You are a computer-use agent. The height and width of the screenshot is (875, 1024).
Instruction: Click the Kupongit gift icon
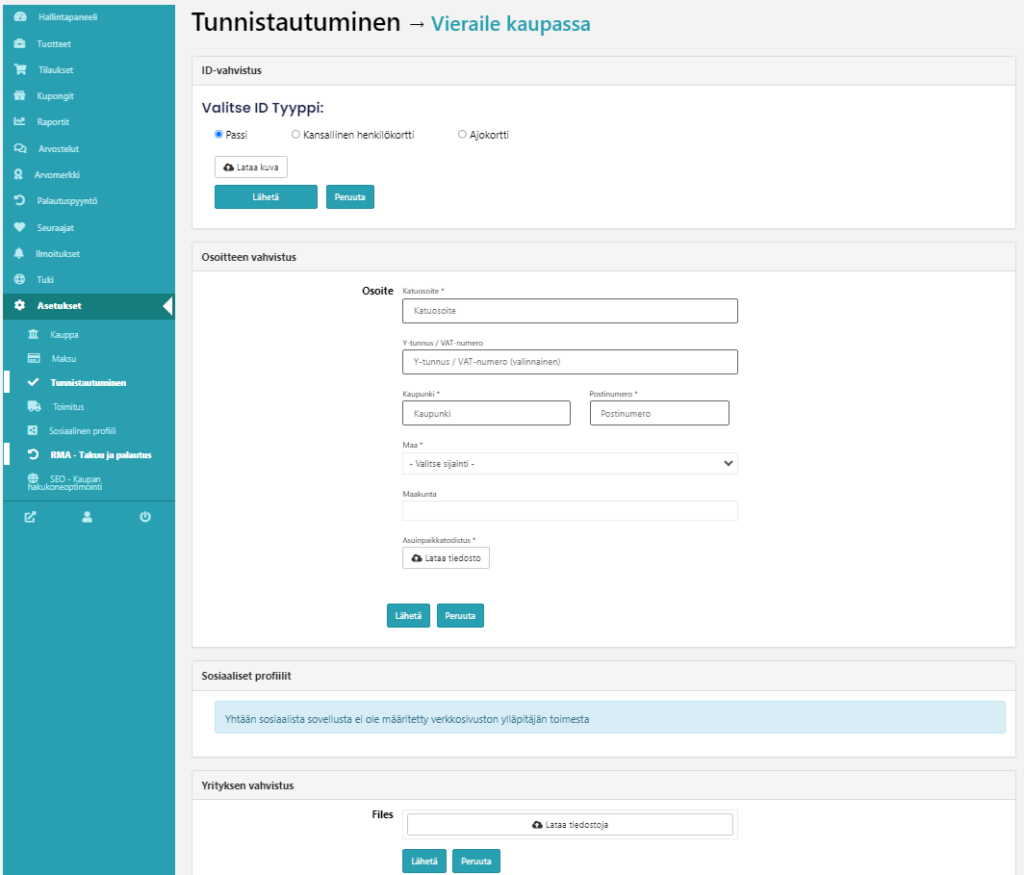pyautogui.click(x=20, y=96)
